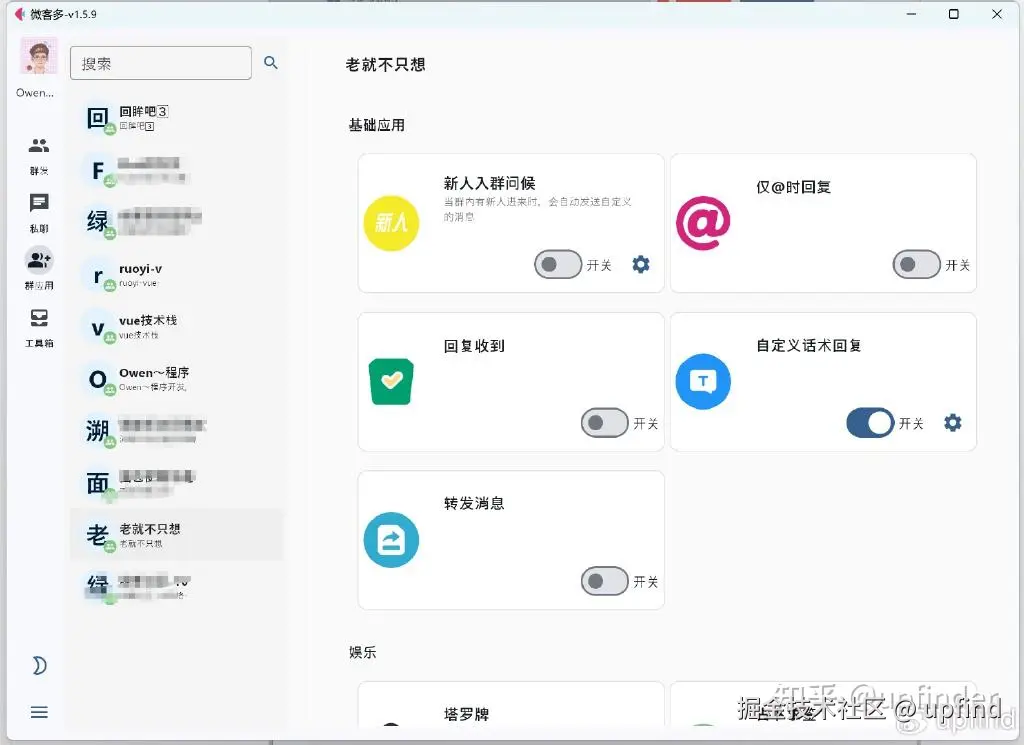Screen dimensions: 1024x745
Task: Focus the 搜索 search field
Action: (x=161, y=63)
